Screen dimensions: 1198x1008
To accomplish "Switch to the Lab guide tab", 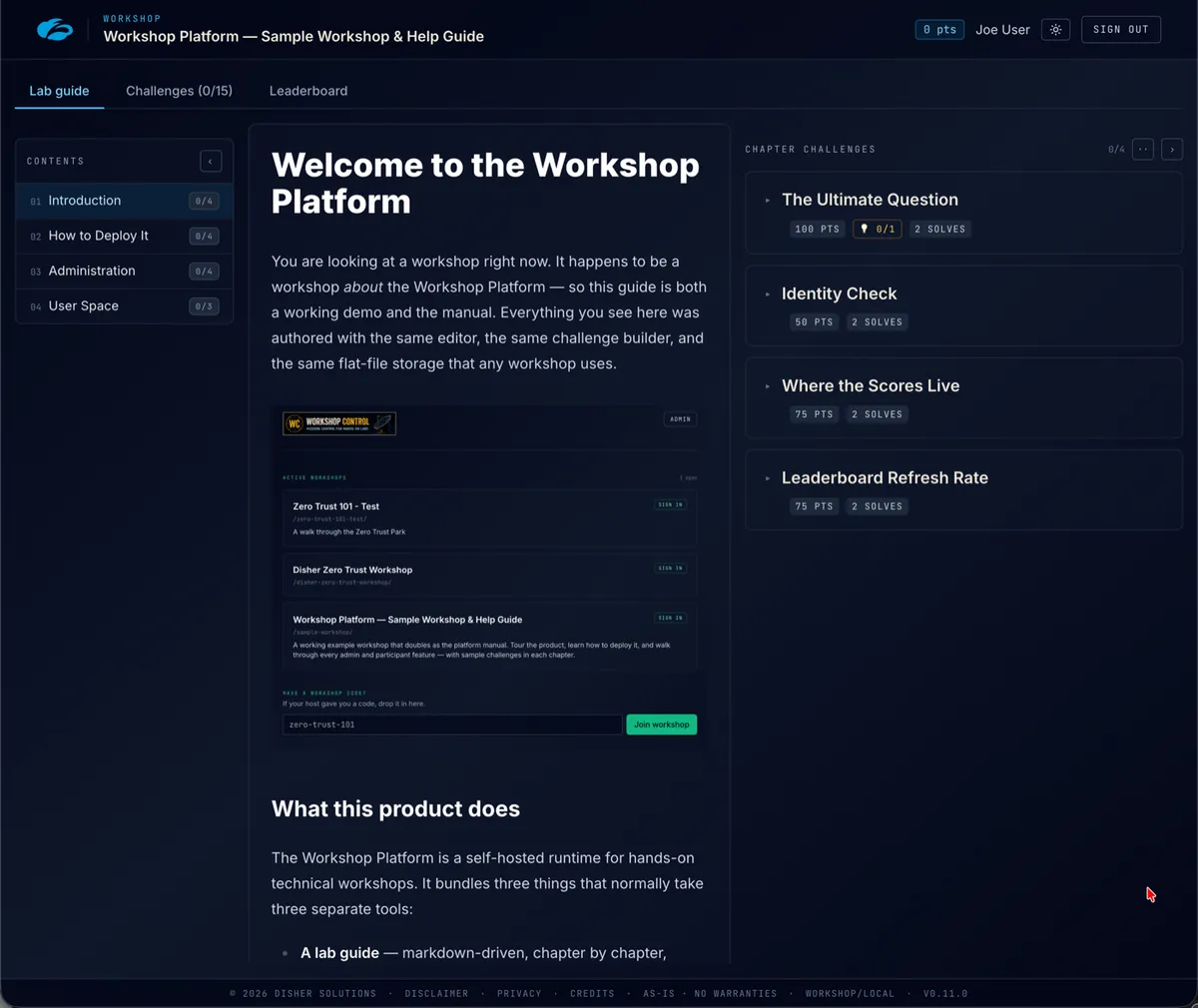I will (59, 91).
